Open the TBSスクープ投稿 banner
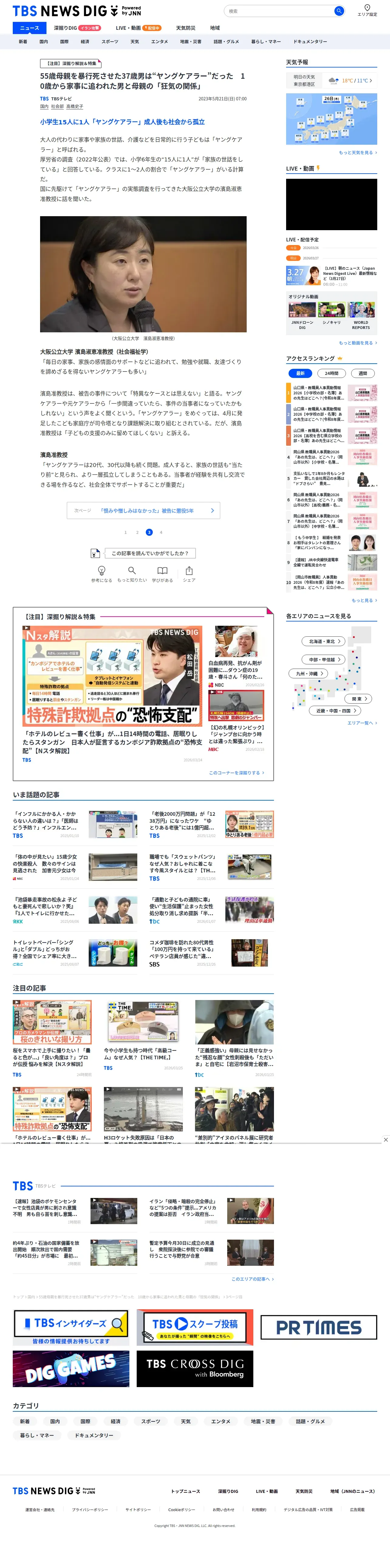The width and height of the screenshot is (390, 1568). 195,1327
